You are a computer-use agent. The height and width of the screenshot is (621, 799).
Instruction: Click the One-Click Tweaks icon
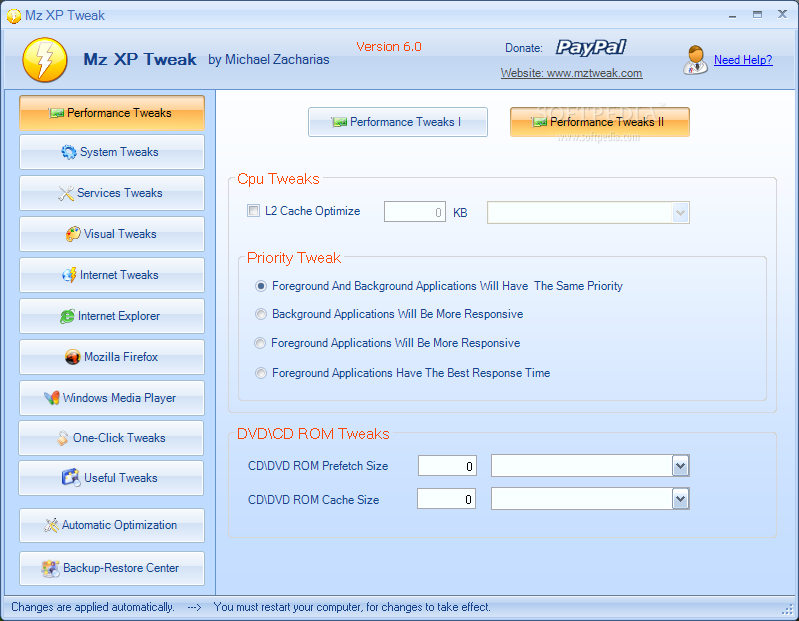(62, 438)
